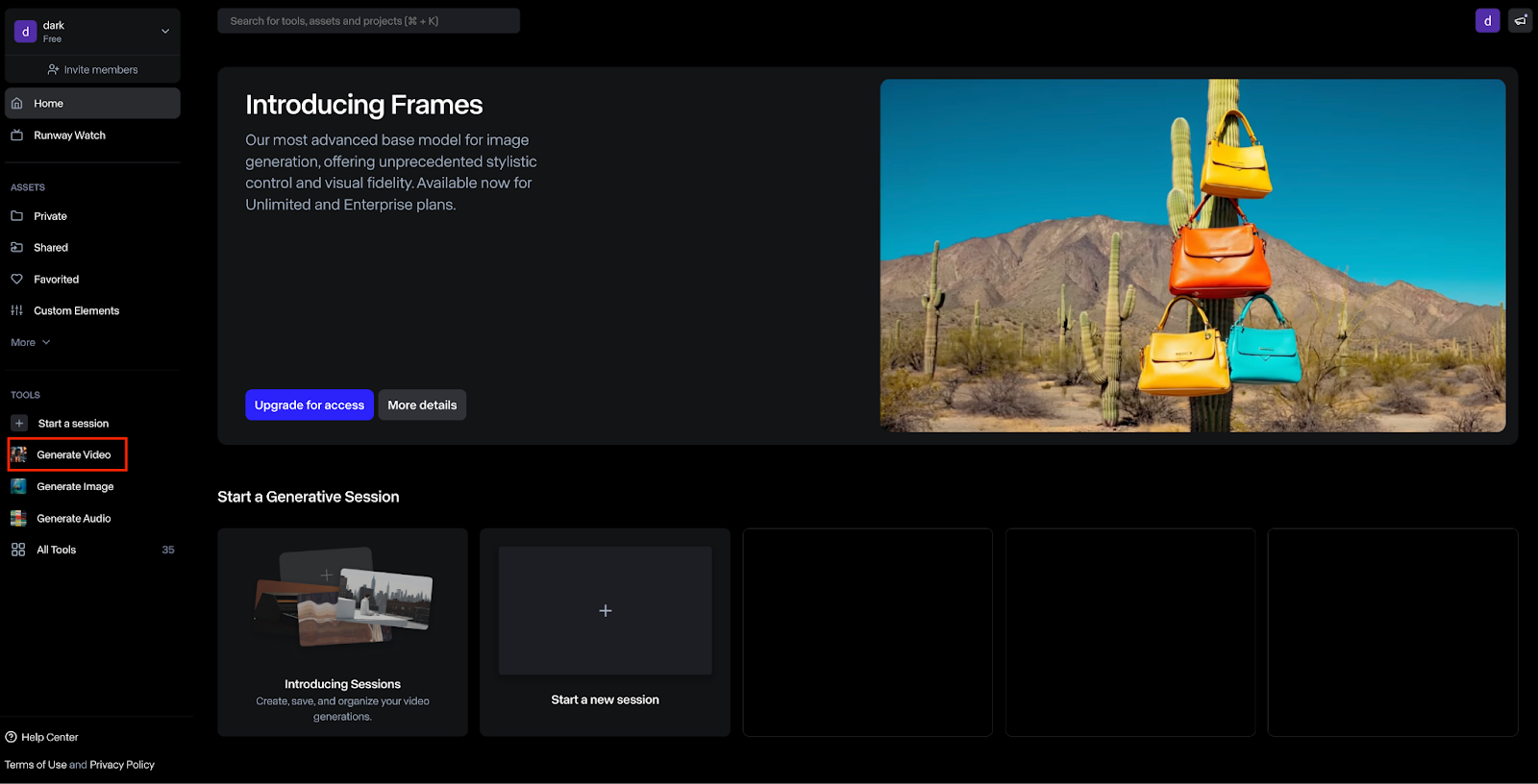Open Shared assets
Image resolution: width=1538 pixels, height=784 pixels.
(51, 248)
